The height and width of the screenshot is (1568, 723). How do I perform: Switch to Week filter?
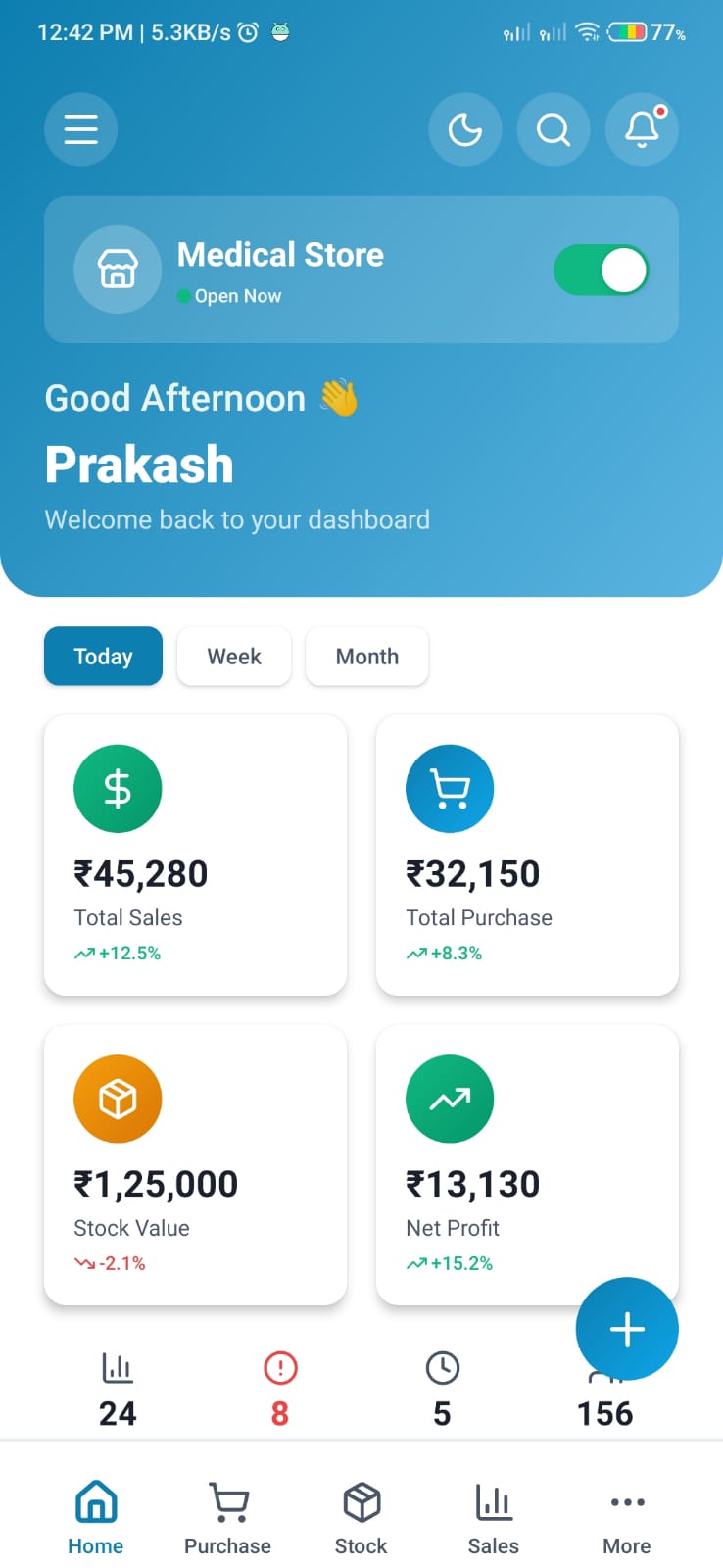(234, 656)
